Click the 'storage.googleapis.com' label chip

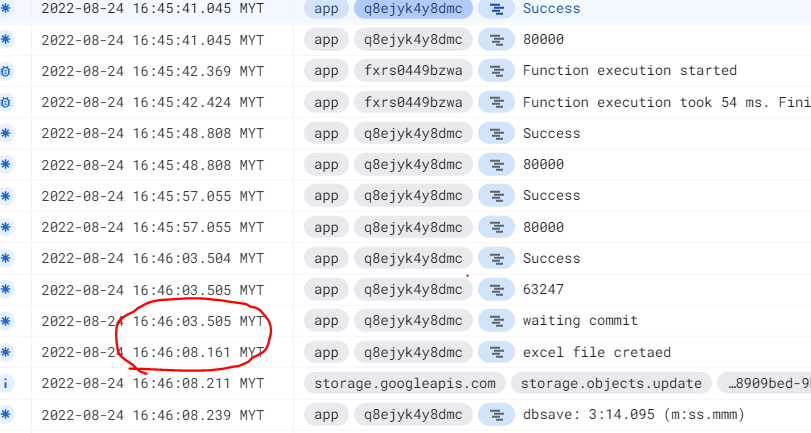click(404, 383)
